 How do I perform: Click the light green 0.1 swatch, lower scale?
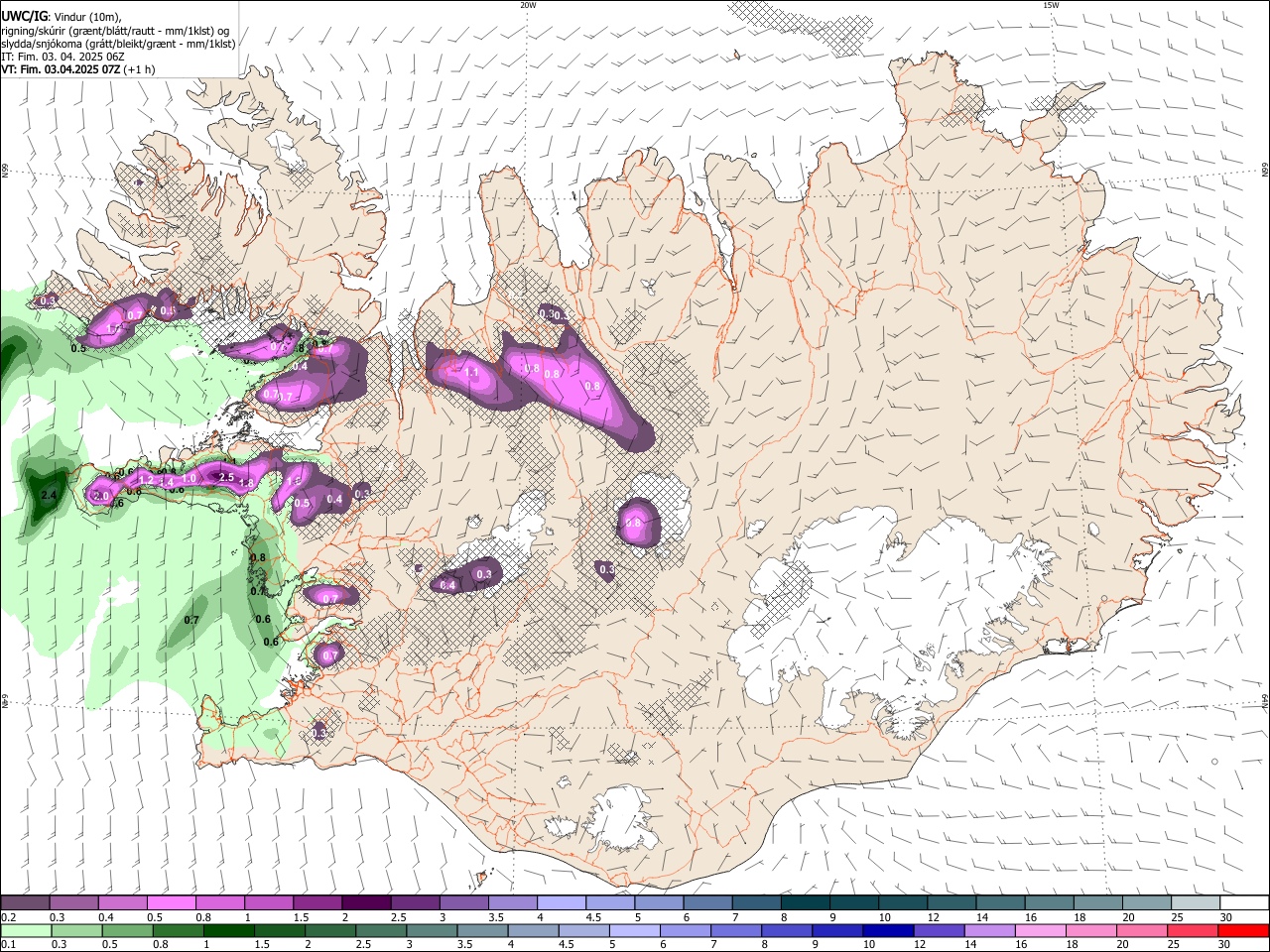point(26,930)
